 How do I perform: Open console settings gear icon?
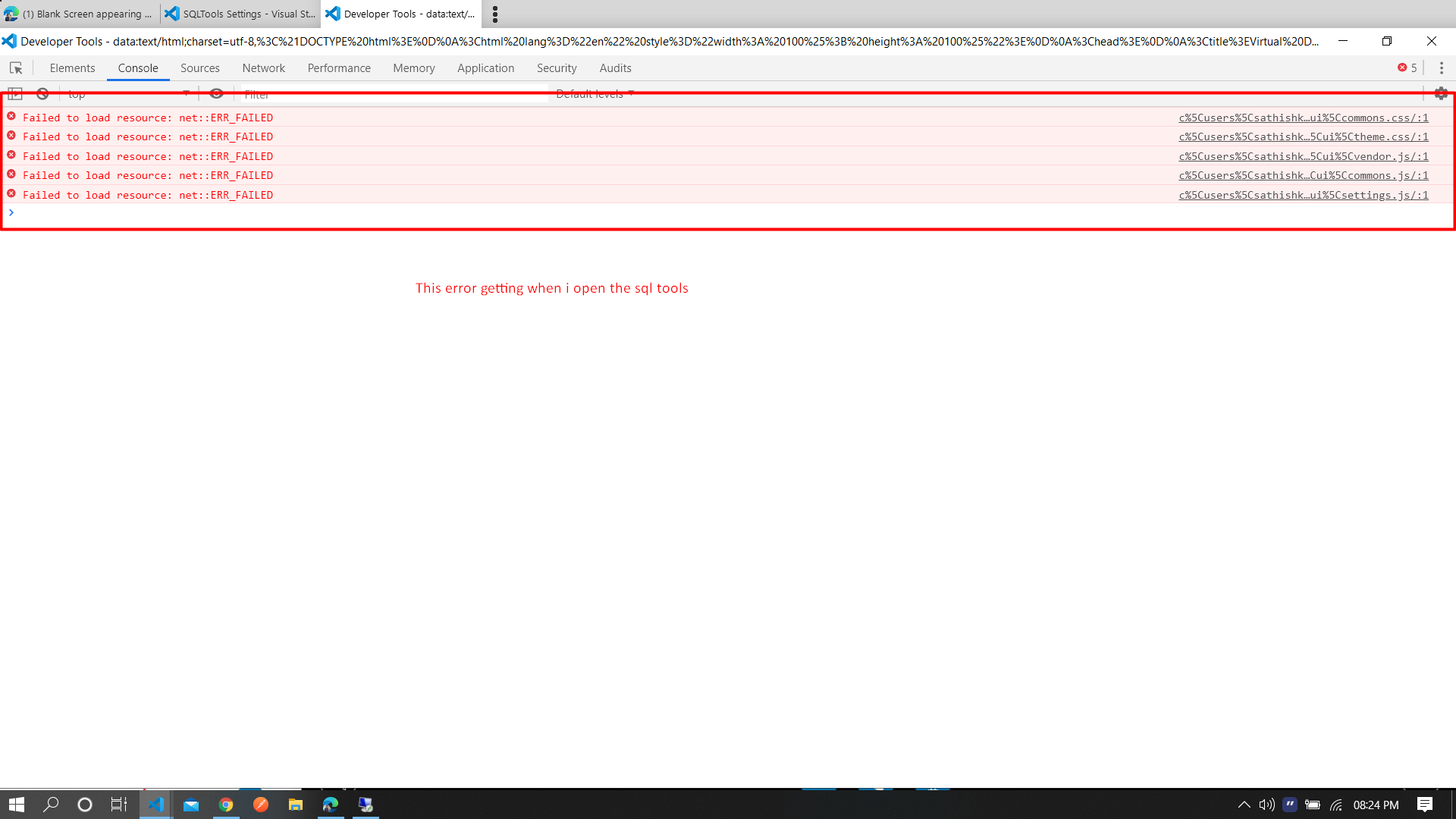coord(1441,94)
